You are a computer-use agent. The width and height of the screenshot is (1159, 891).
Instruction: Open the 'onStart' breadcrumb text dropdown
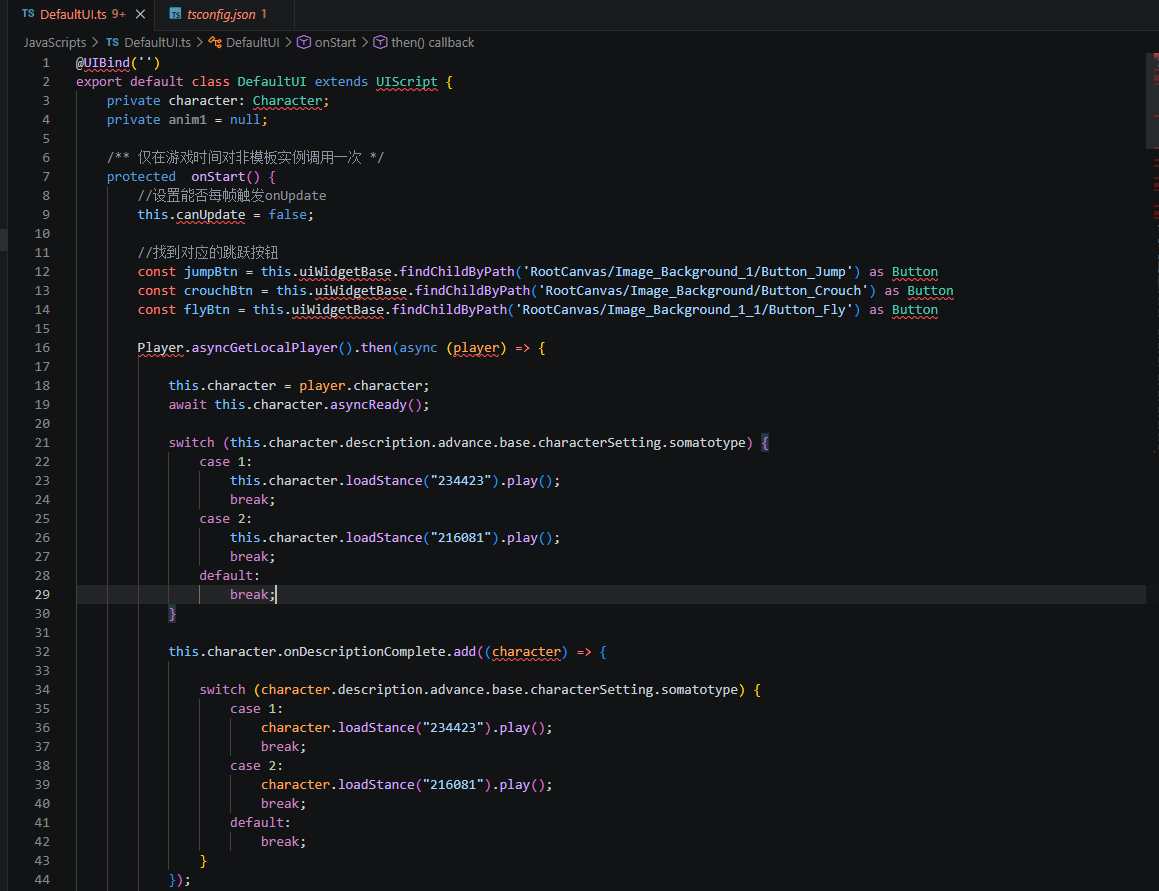click(335, 43)
